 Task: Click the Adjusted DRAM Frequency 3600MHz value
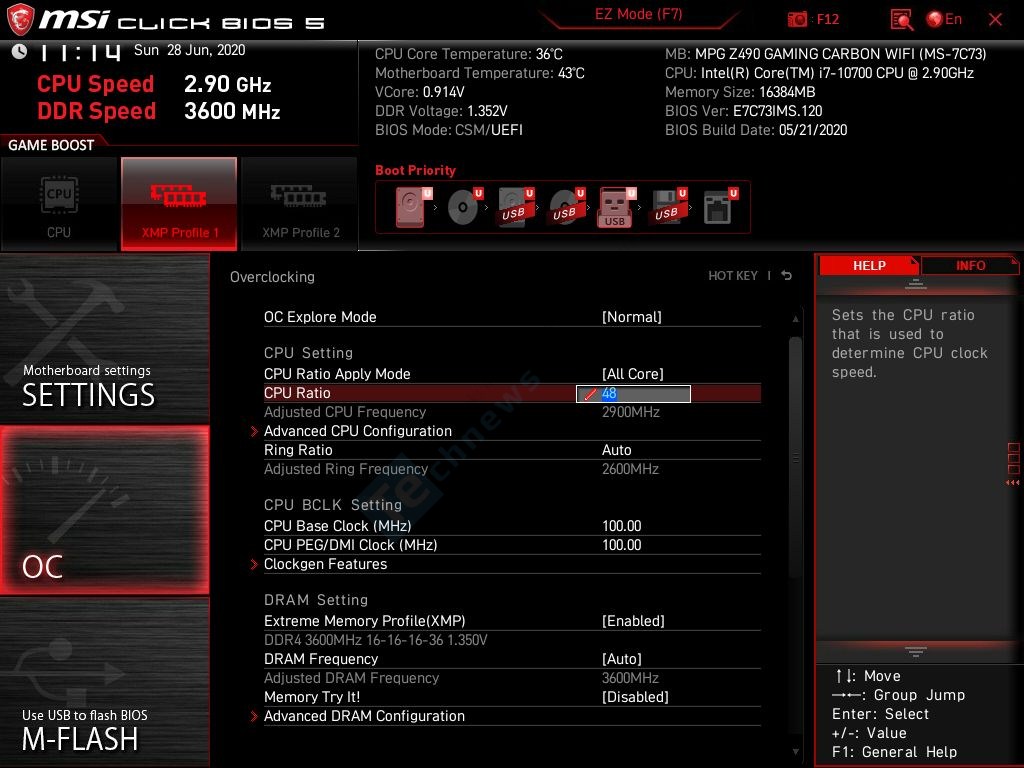coord(630,678)
